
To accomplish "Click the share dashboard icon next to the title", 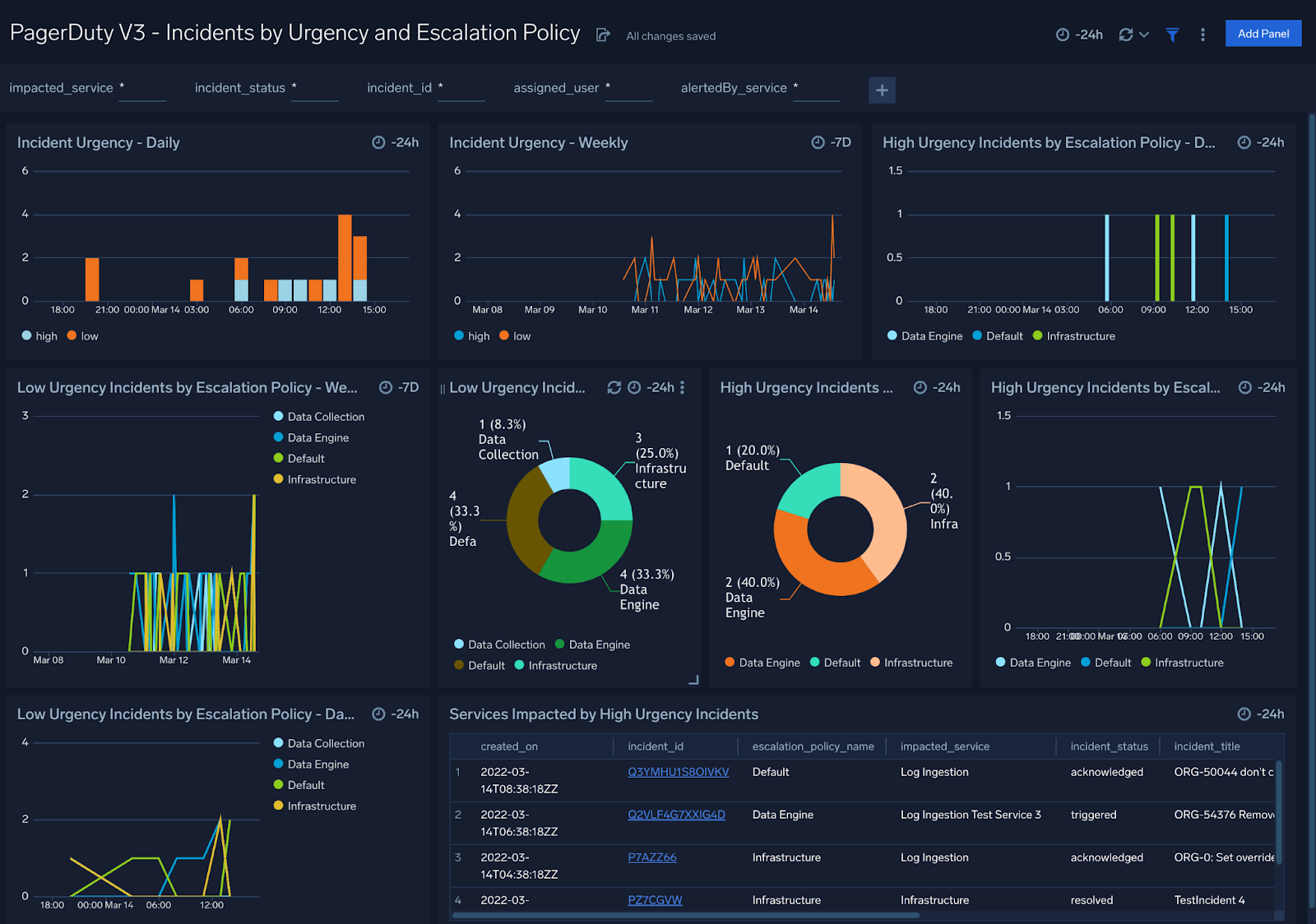I will (601, 35).
